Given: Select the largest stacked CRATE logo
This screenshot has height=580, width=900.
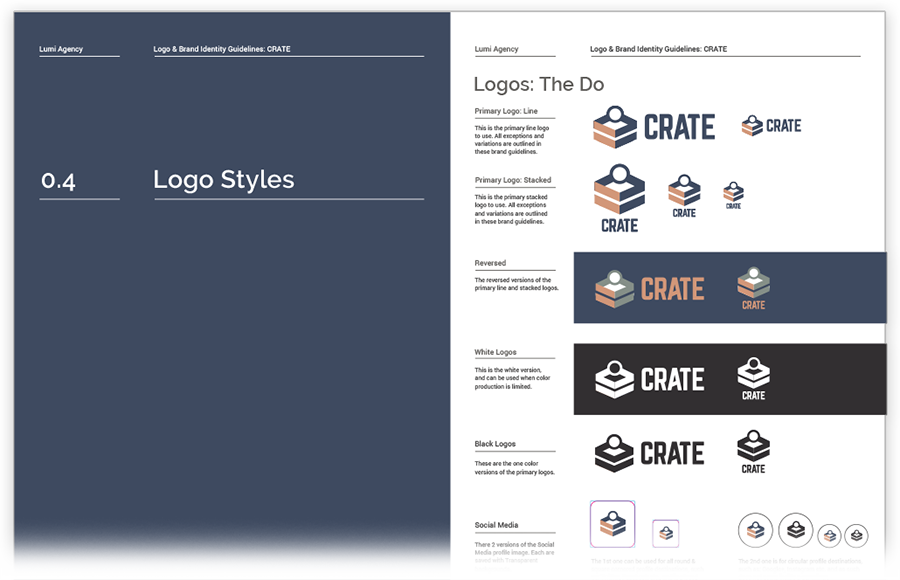Looking at the screenshot, I should click(x=618, y=198).
